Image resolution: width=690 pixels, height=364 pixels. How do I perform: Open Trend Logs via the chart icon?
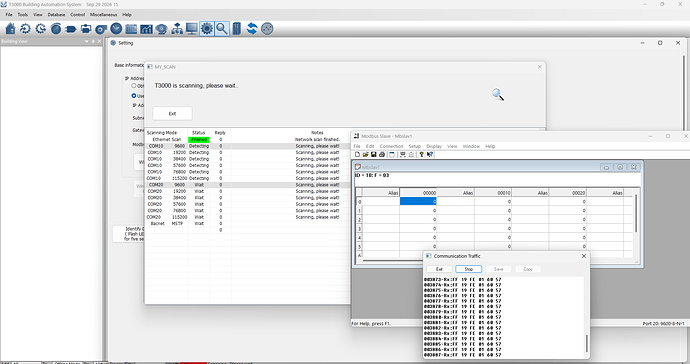pos(146,29)
